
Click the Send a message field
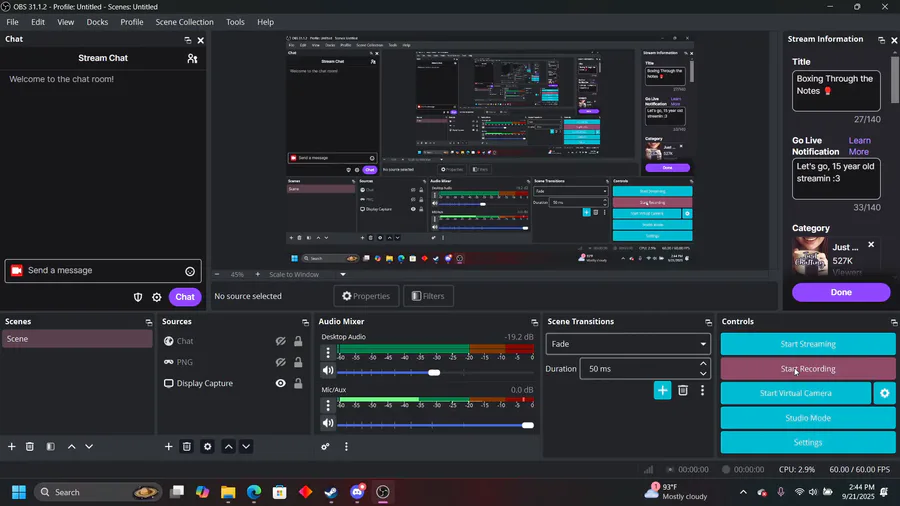click(x=103, y=271)
